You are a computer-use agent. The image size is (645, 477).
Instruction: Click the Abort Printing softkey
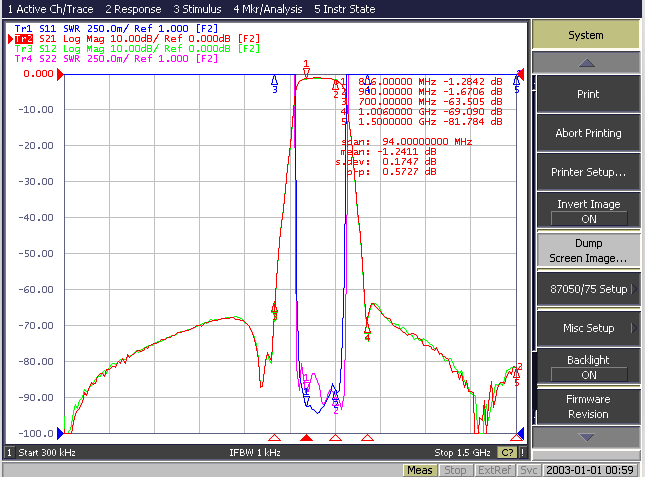point(588,133)
